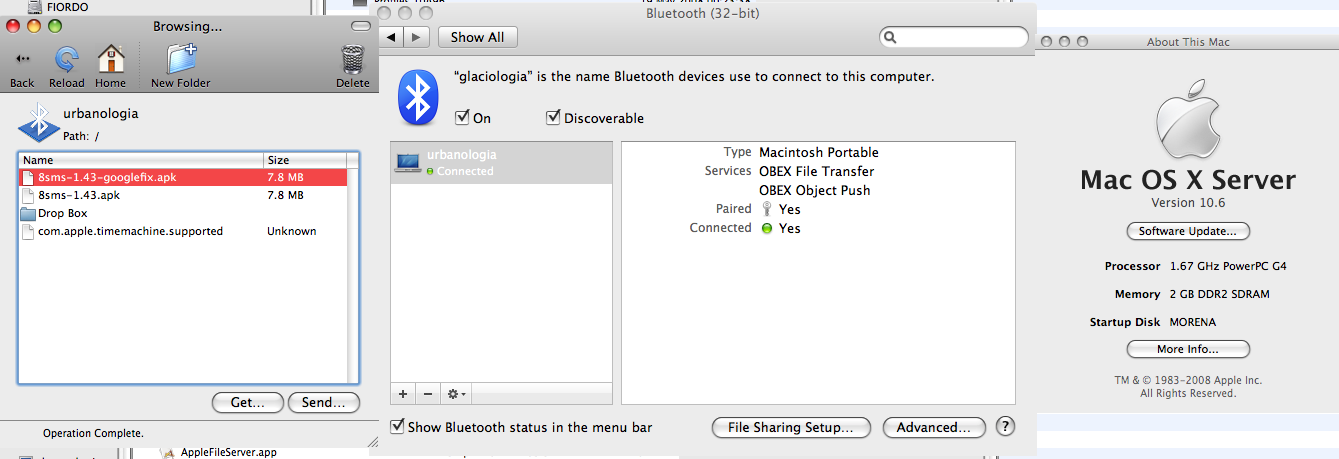The image size is (1339, 459).
Task: Click the System Preferences search field
Action: click(954, 37)
